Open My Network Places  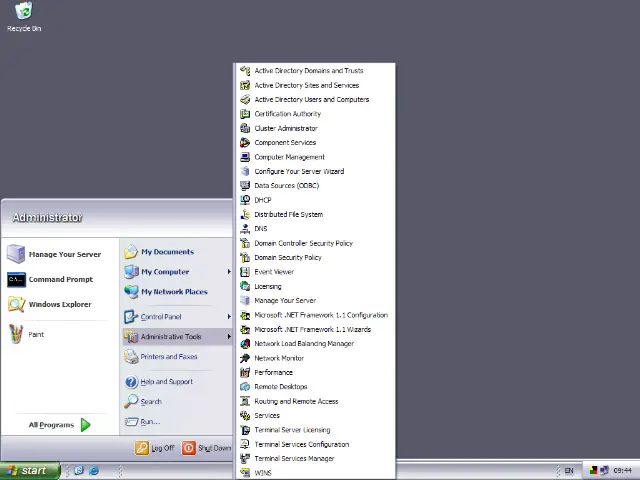click(177, 291)
